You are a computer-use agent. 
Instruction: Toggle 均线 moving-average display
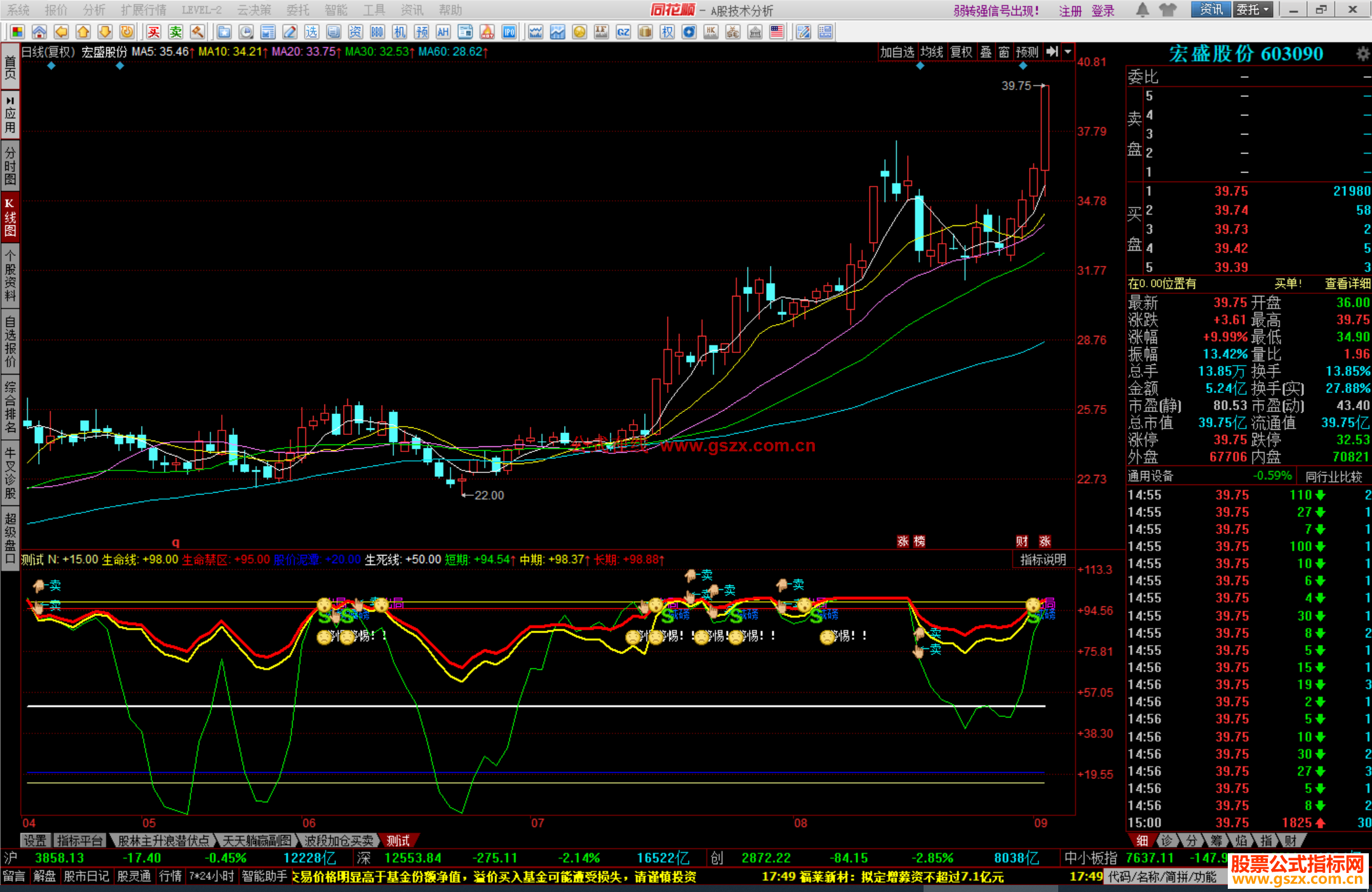coord(932,52)
